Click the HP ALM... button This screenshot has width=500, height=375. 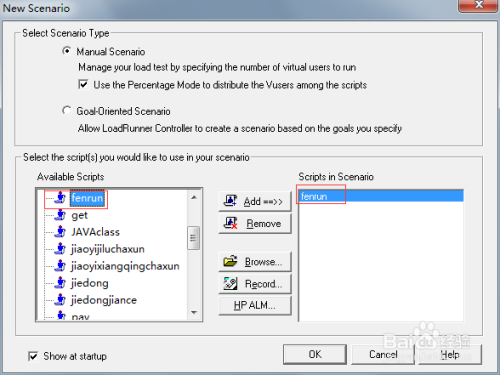click(255, 305)
